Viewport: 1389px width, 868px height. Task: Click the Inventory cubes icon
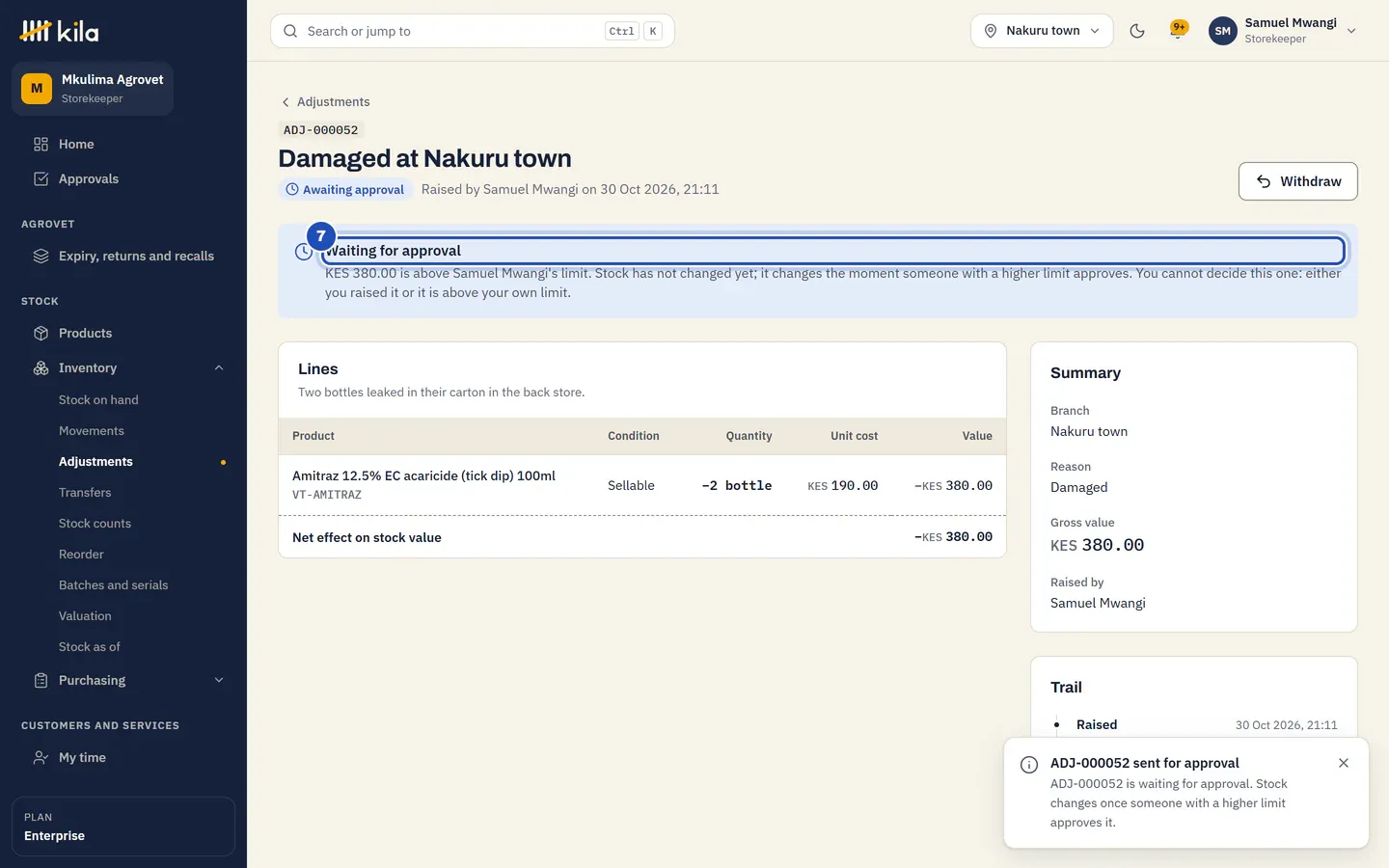[41, 367]
